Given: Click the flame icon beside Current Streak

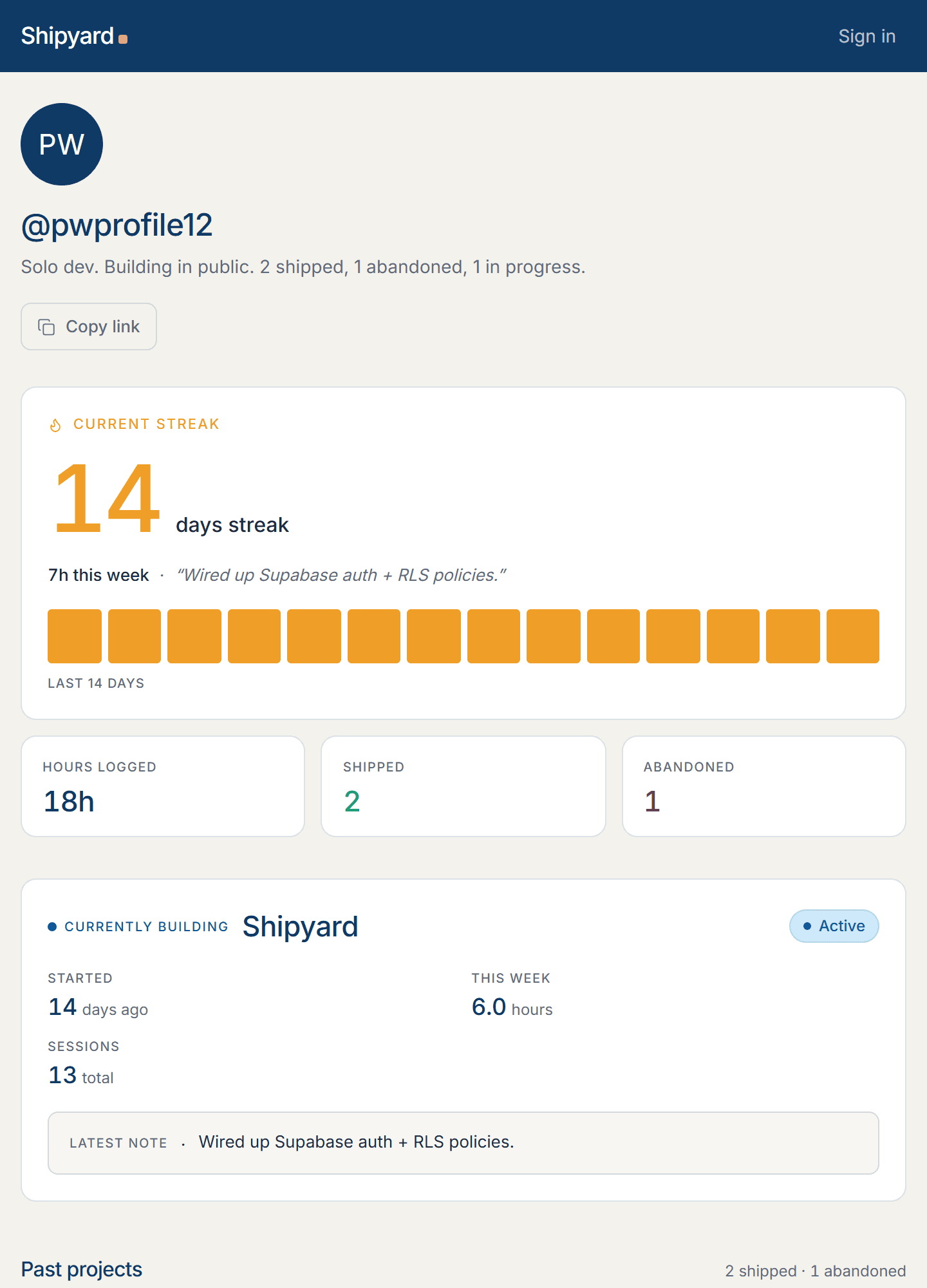Looking at the screenshot, I should pyautogui.click(x=55, y=425).
